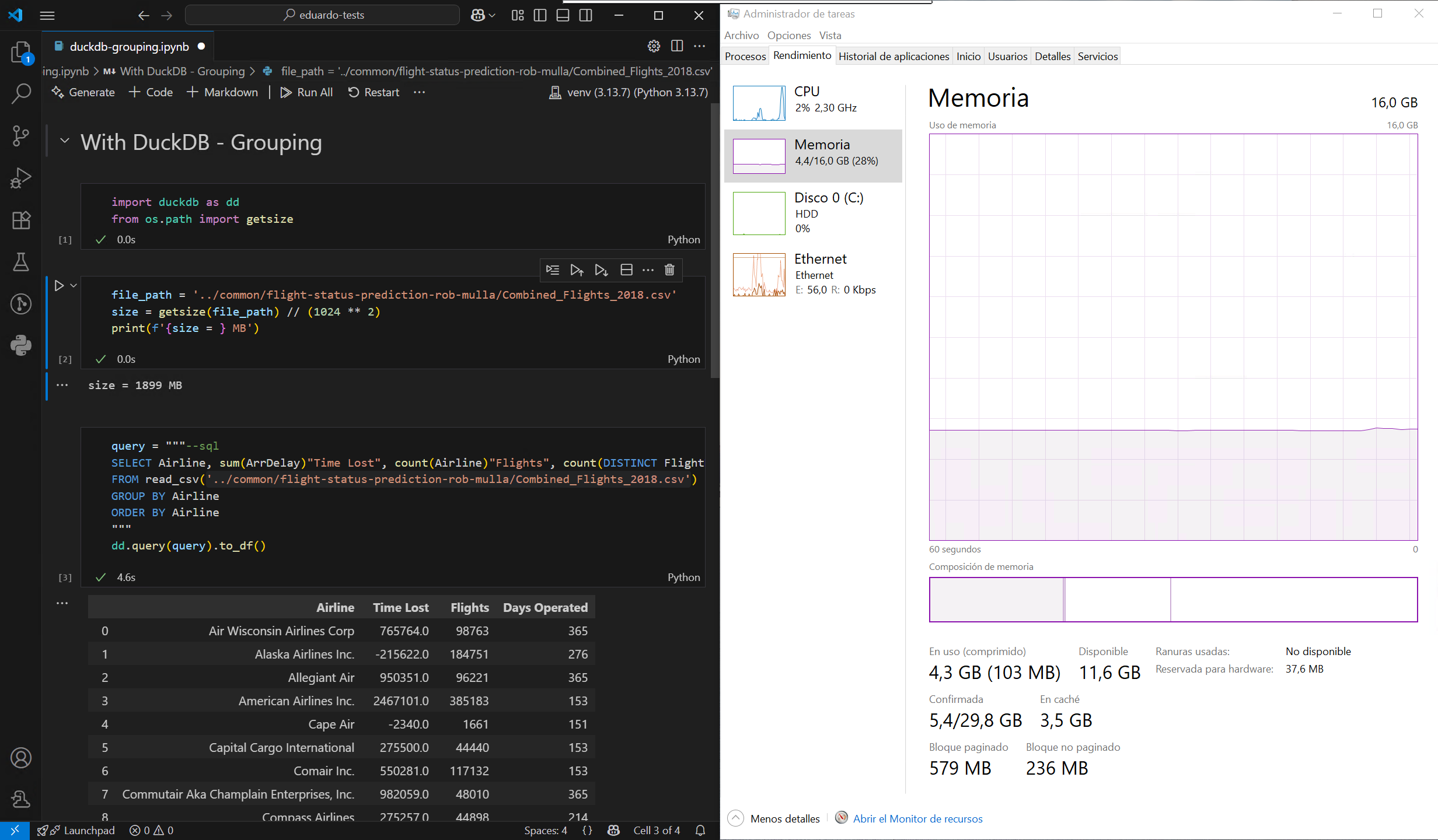Toggle the secondary sidebar layout
The image size is (1438, 840).
pyautogui.click(x=585, y=15)
